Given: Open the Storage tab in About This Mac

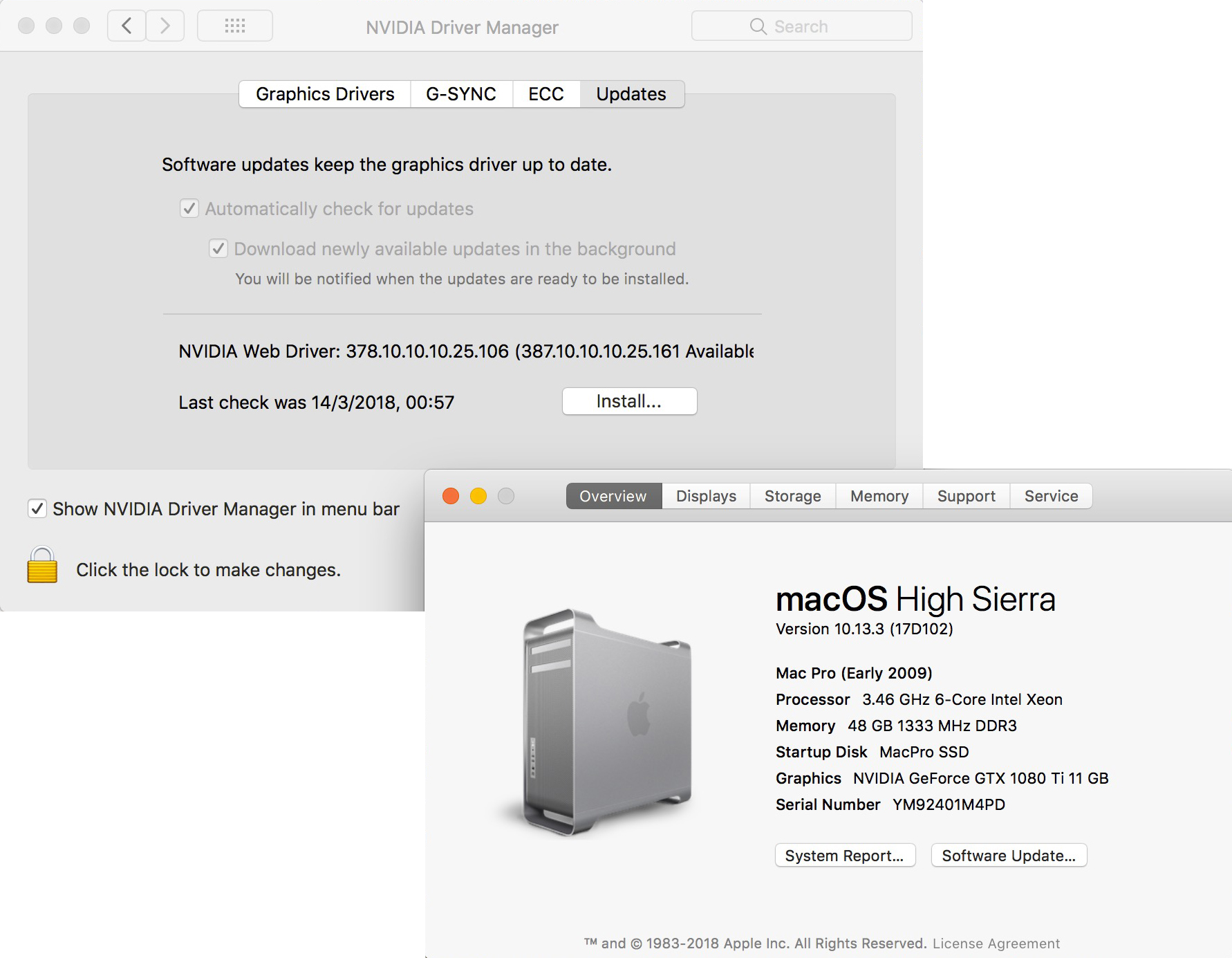Looking at the screenshot, I should [793, 496].
